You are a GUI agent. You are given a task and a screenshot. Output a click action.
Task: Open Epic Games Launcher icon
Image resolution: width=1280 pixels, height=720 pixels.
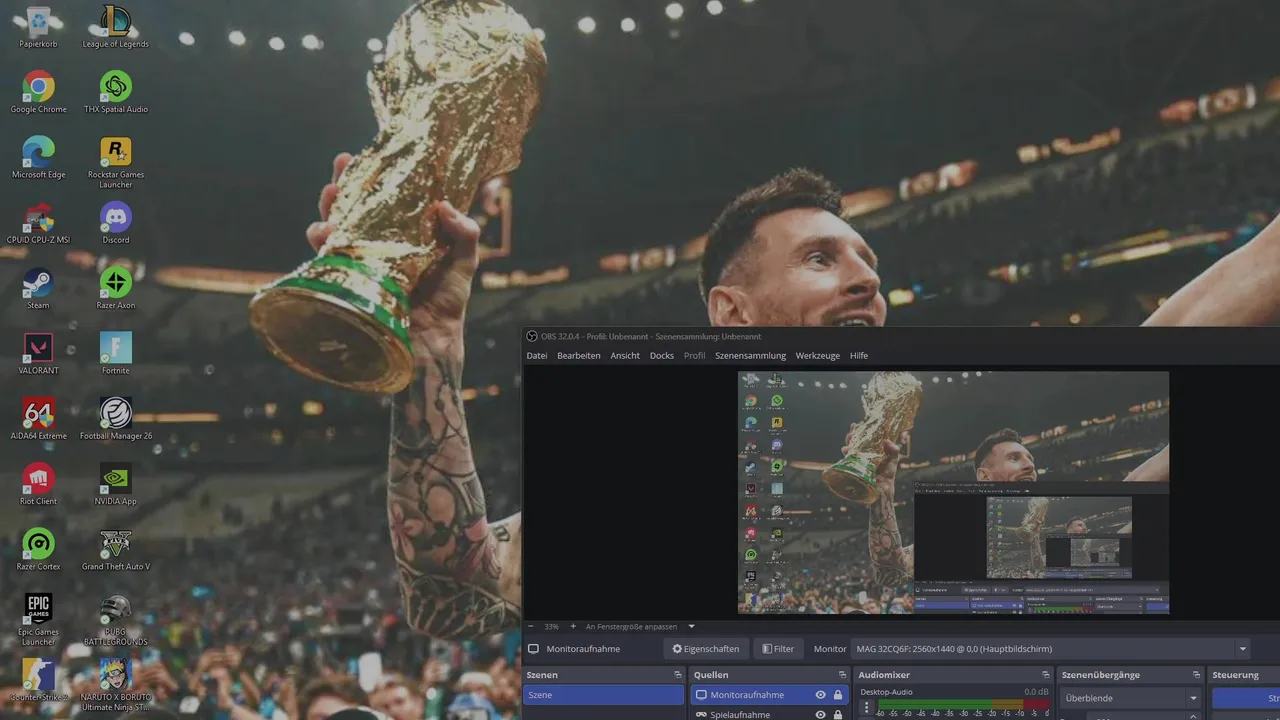(x=38, y=619)
